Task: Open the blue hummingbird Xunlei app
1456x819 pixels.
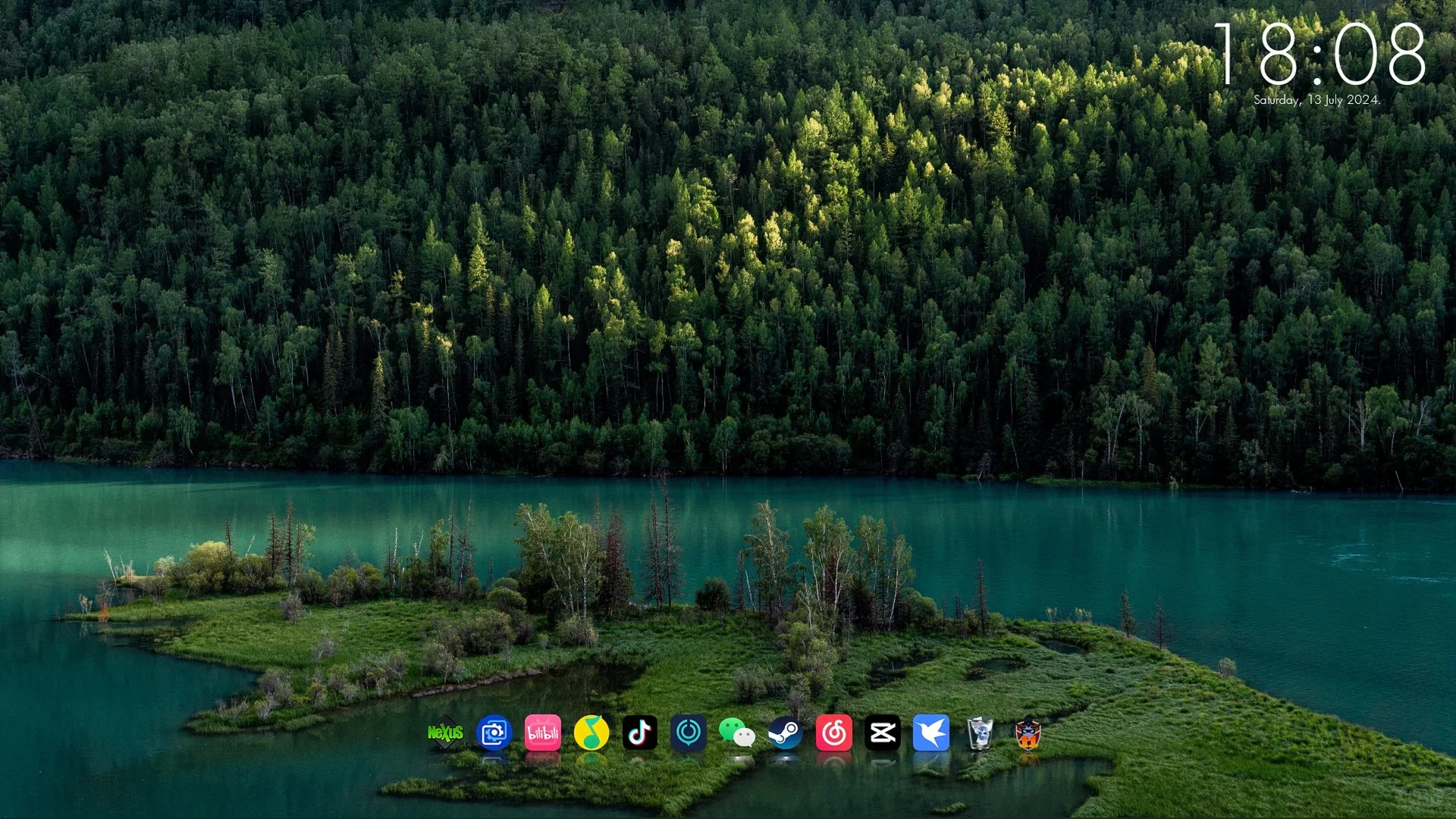Action: click(x=931, y=733)
